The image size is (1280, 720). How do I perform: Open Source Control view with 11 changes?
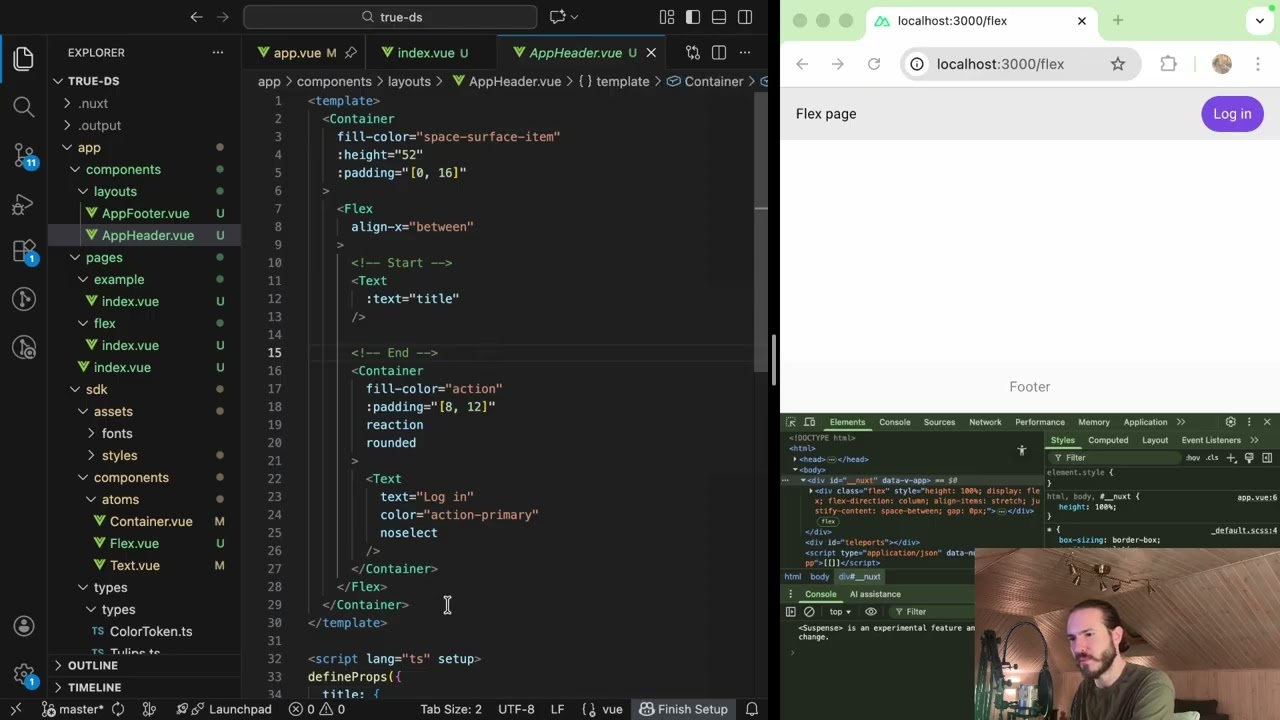pos(24,155)
